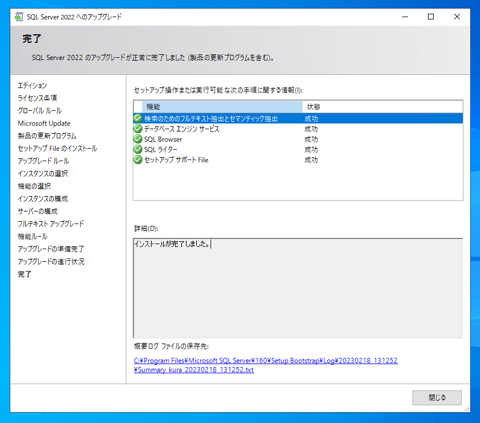Click the アップグレードの進行状況 step
Viewport: 480px width, 423px height.
tap(51, 262)
